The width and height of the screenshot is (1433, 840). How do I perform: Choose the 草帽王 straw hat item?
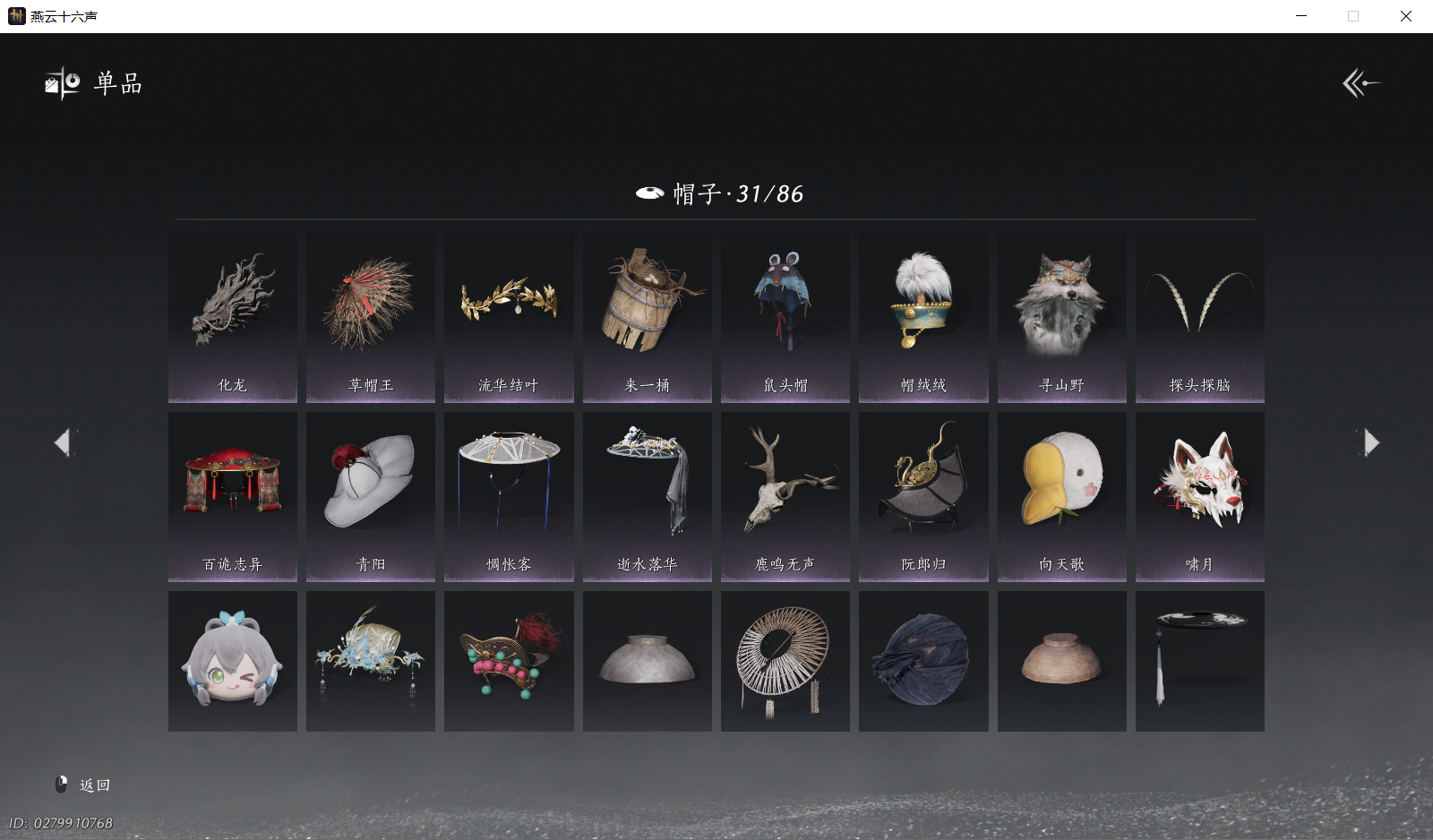(x=371, y=318)
